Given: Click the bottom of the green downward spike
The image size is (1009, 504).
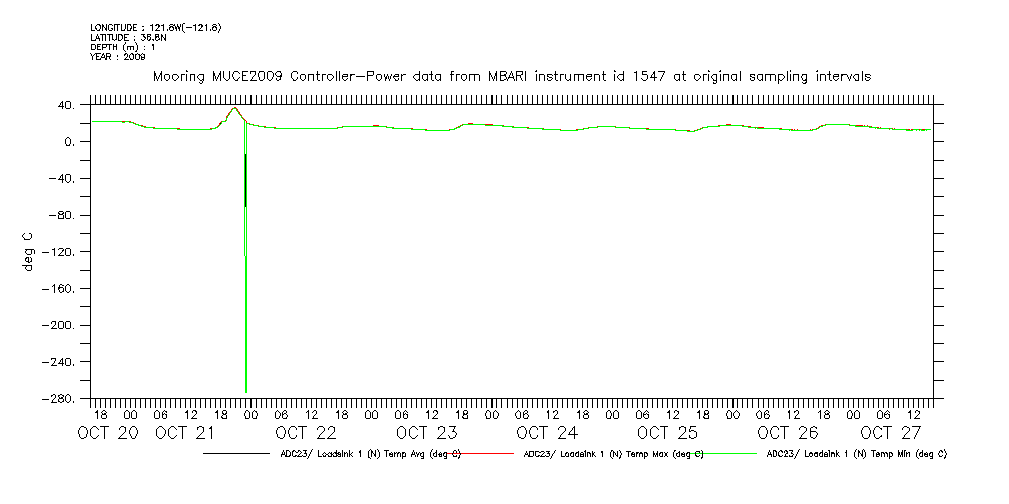Looking at the screenshot, I should (246, 390).
